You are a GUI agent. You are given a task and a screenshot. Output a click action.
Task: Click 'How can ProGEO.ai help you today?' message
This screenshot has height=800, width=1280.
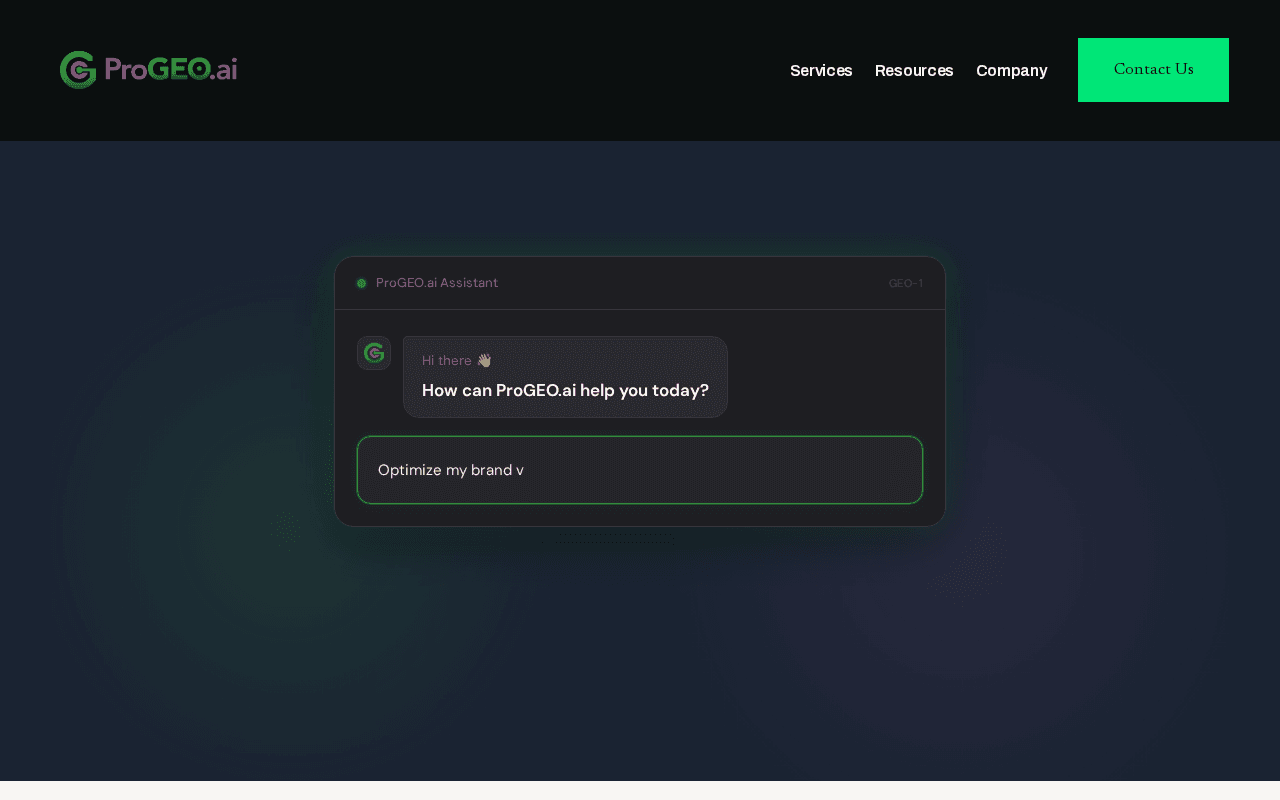(x=565, y=390)
